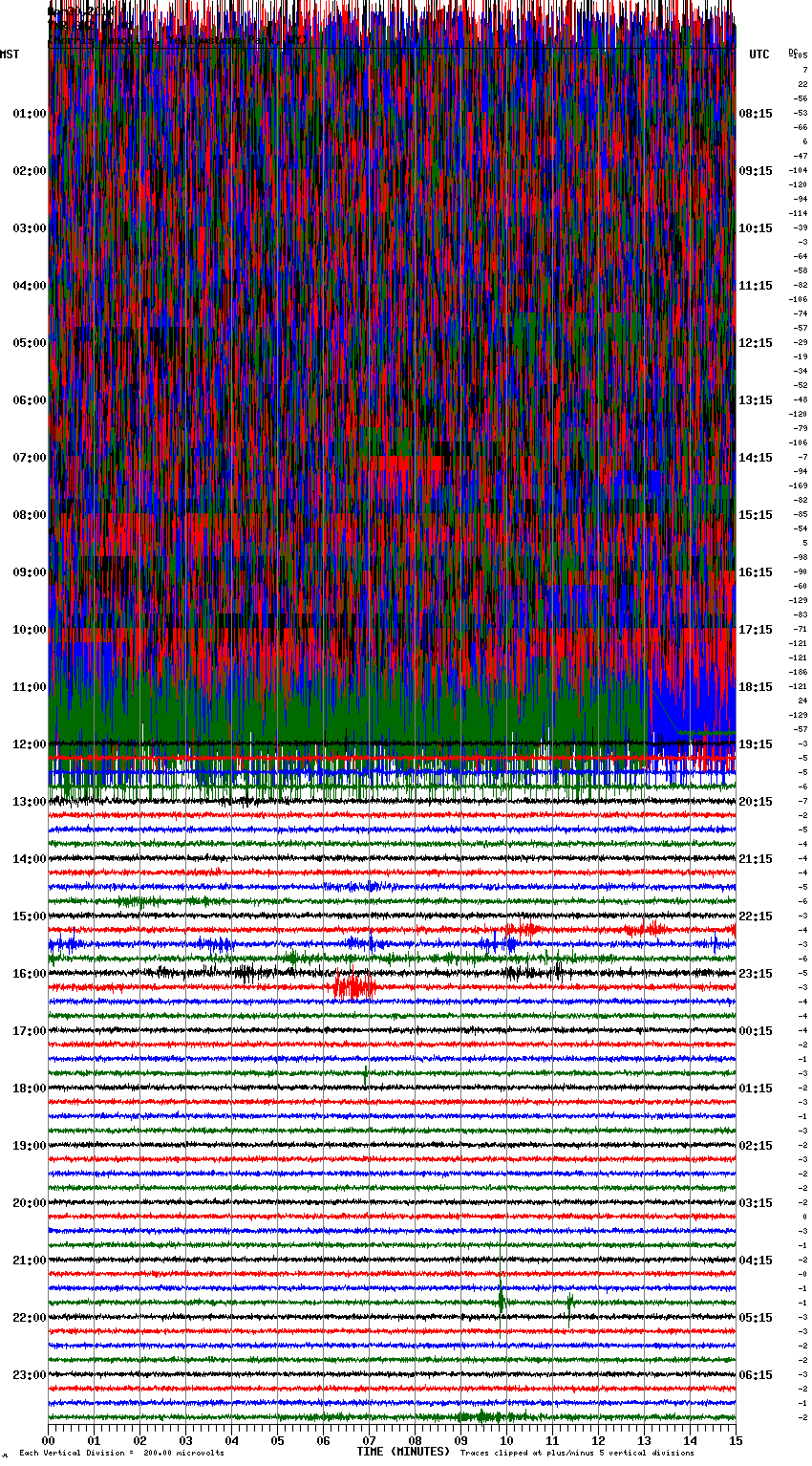This screenshot has height=1466, width=812.
Task: Click the 12:15 UTC time label
Action: click(756, 343)
